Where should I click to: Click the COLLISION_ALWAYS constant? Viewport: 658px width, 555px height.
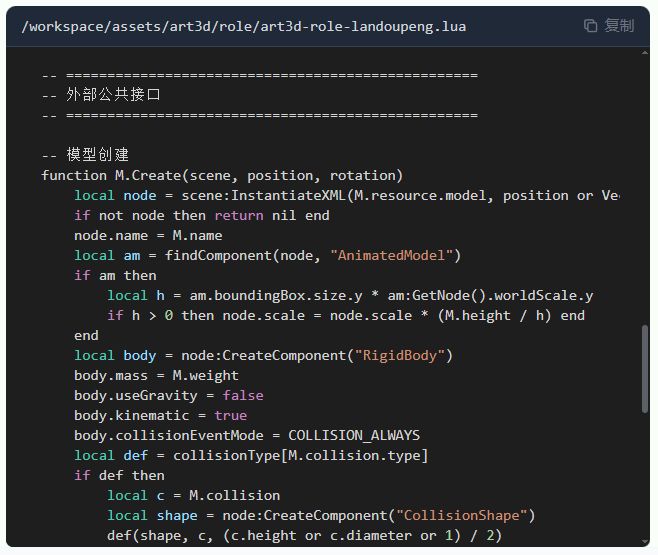(x=354, y=435)
